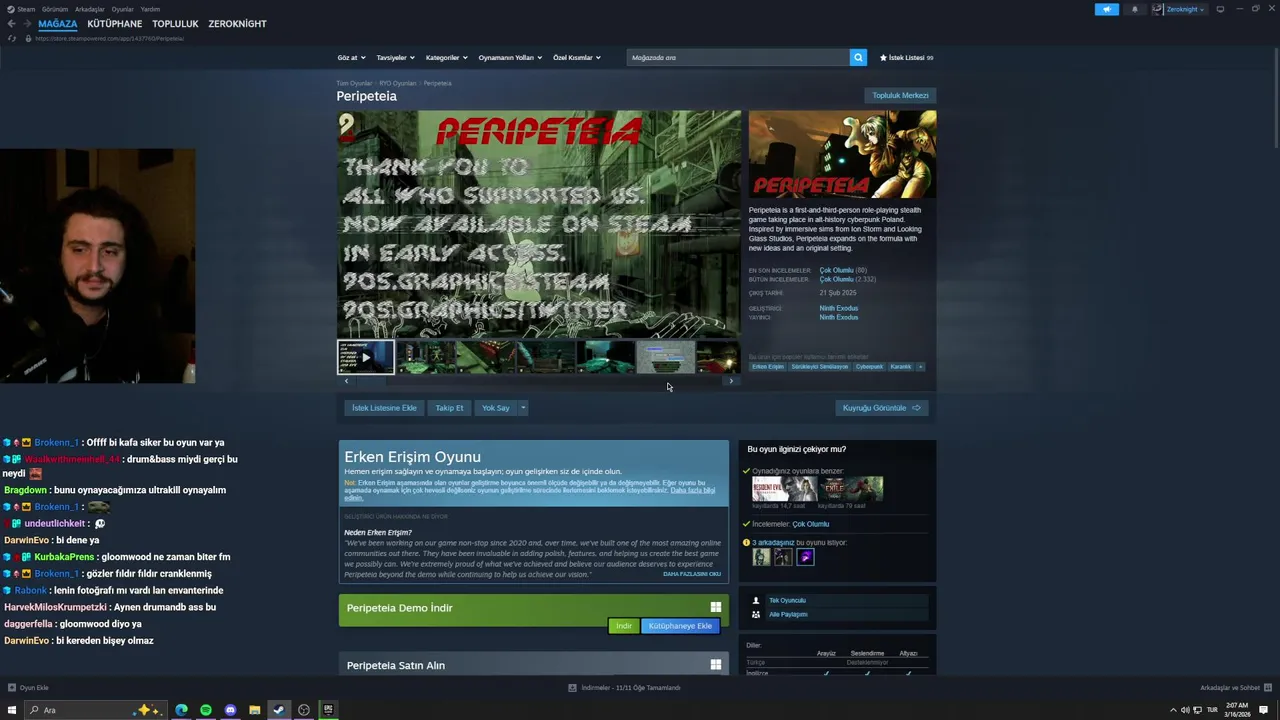
Task: Expand the Kategoriler dropdown
Action: pyautogui.click(x=445, y=57)
